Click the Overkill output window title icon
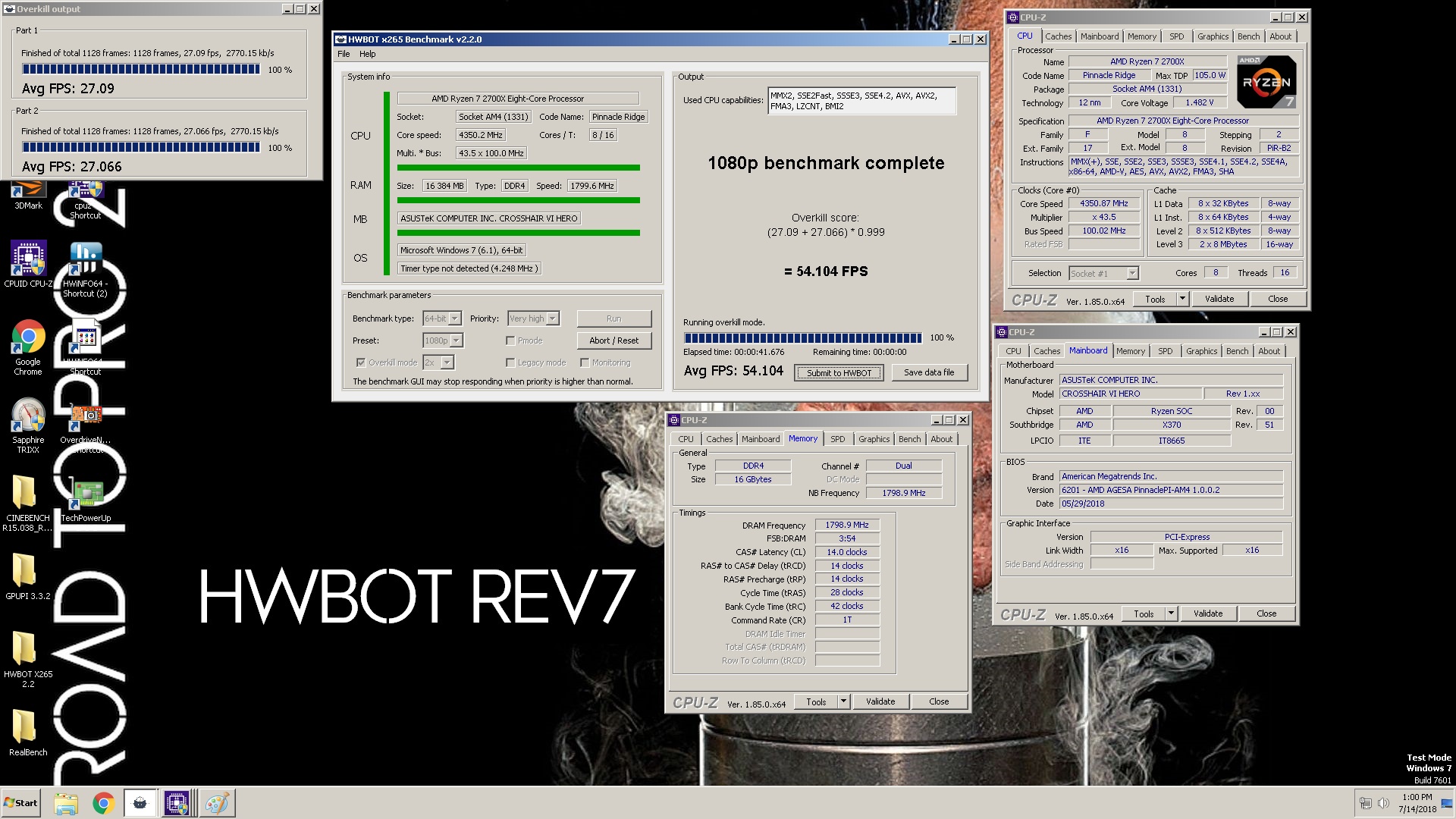 click(10, 9)
